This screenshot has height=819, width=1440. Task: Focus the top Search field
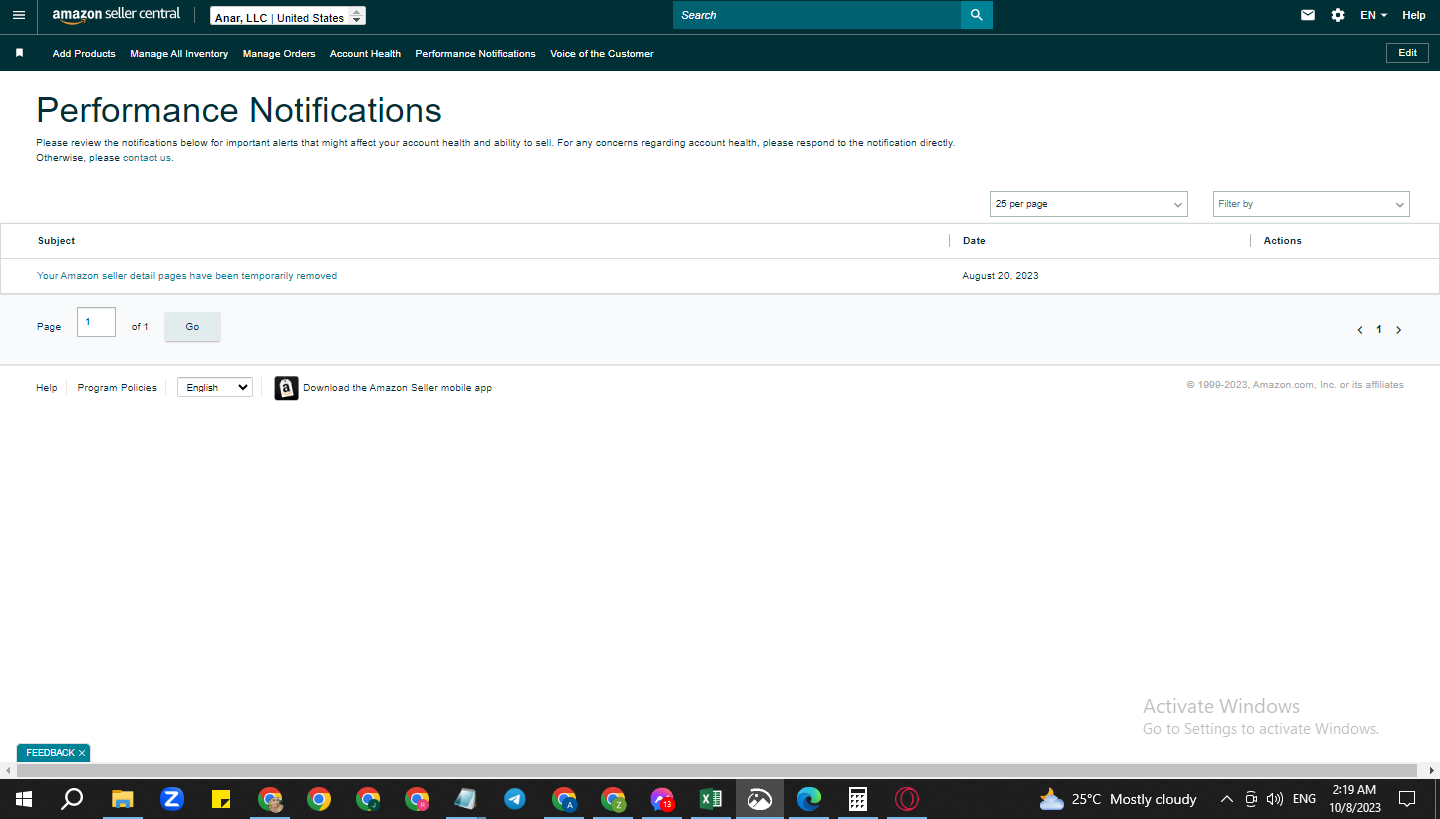point(817,15)
